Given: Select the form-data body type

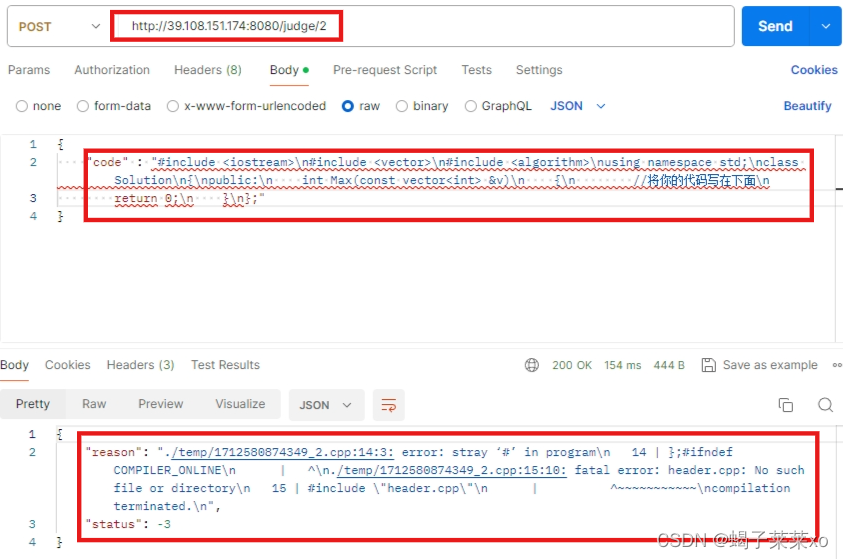Looking at the screenshot, I should (x=114, y=106).
